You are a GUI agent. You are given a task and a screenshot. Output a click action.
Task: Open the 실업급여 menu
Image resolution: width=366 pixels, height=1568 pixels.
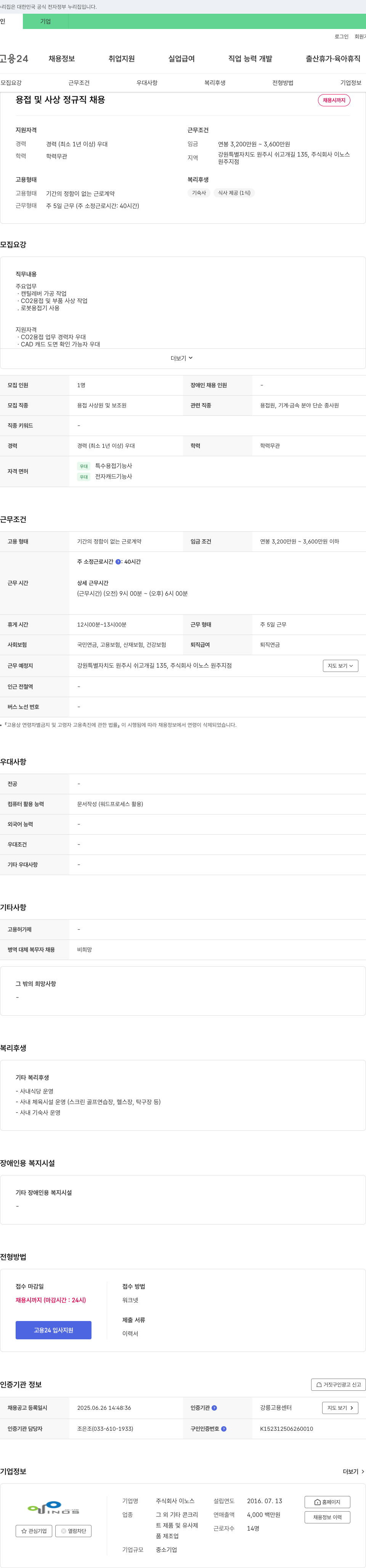pos(181,58)
